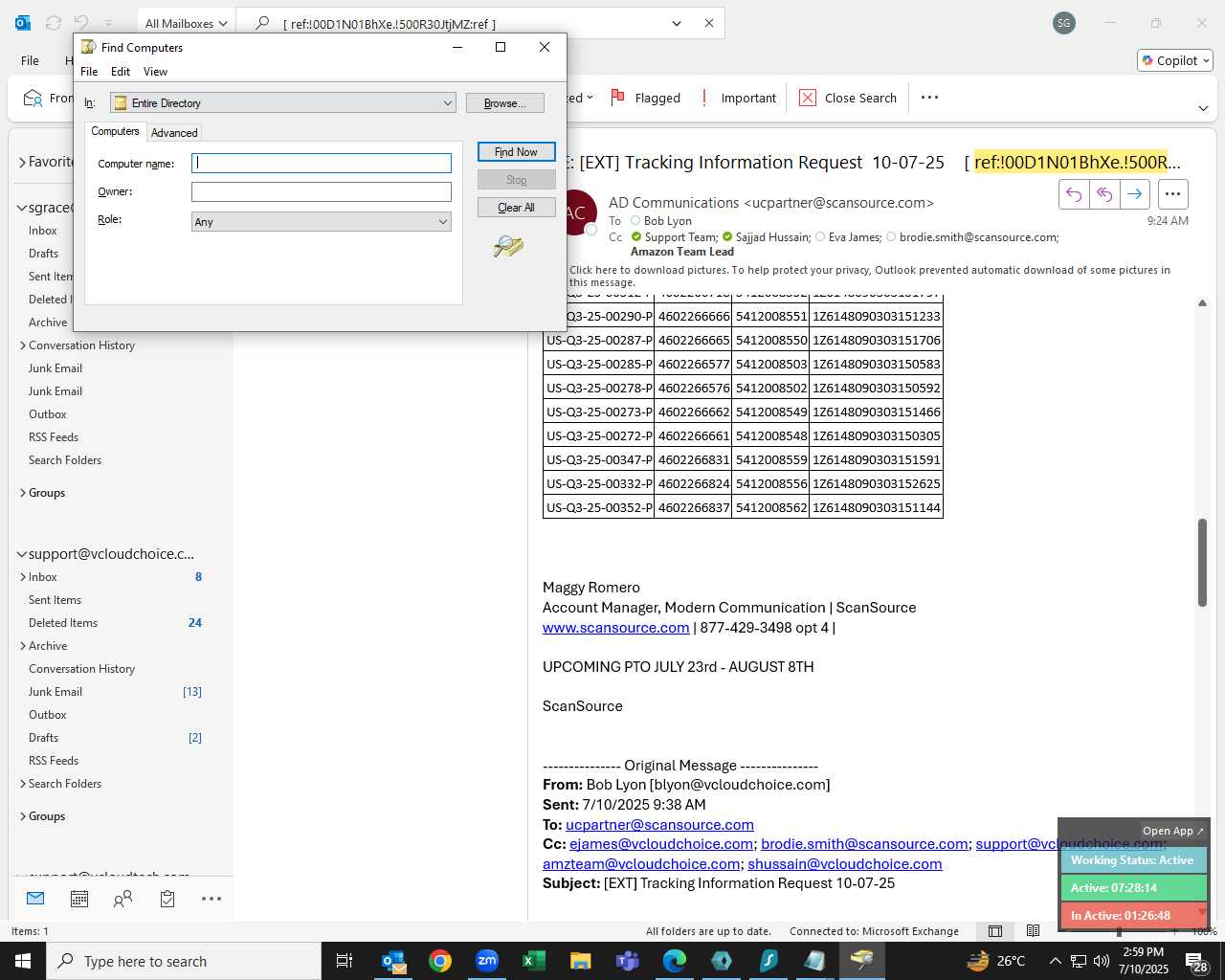Open the File menu in Find Computers

click(x=89, y=72)
